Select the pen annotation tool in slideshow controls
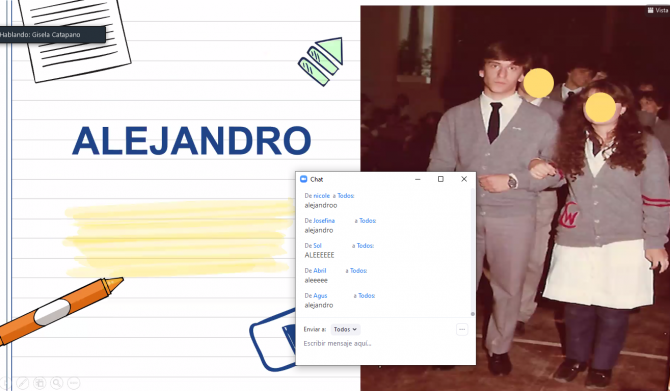Screen dimensions: 670x391 pos(22,383)
